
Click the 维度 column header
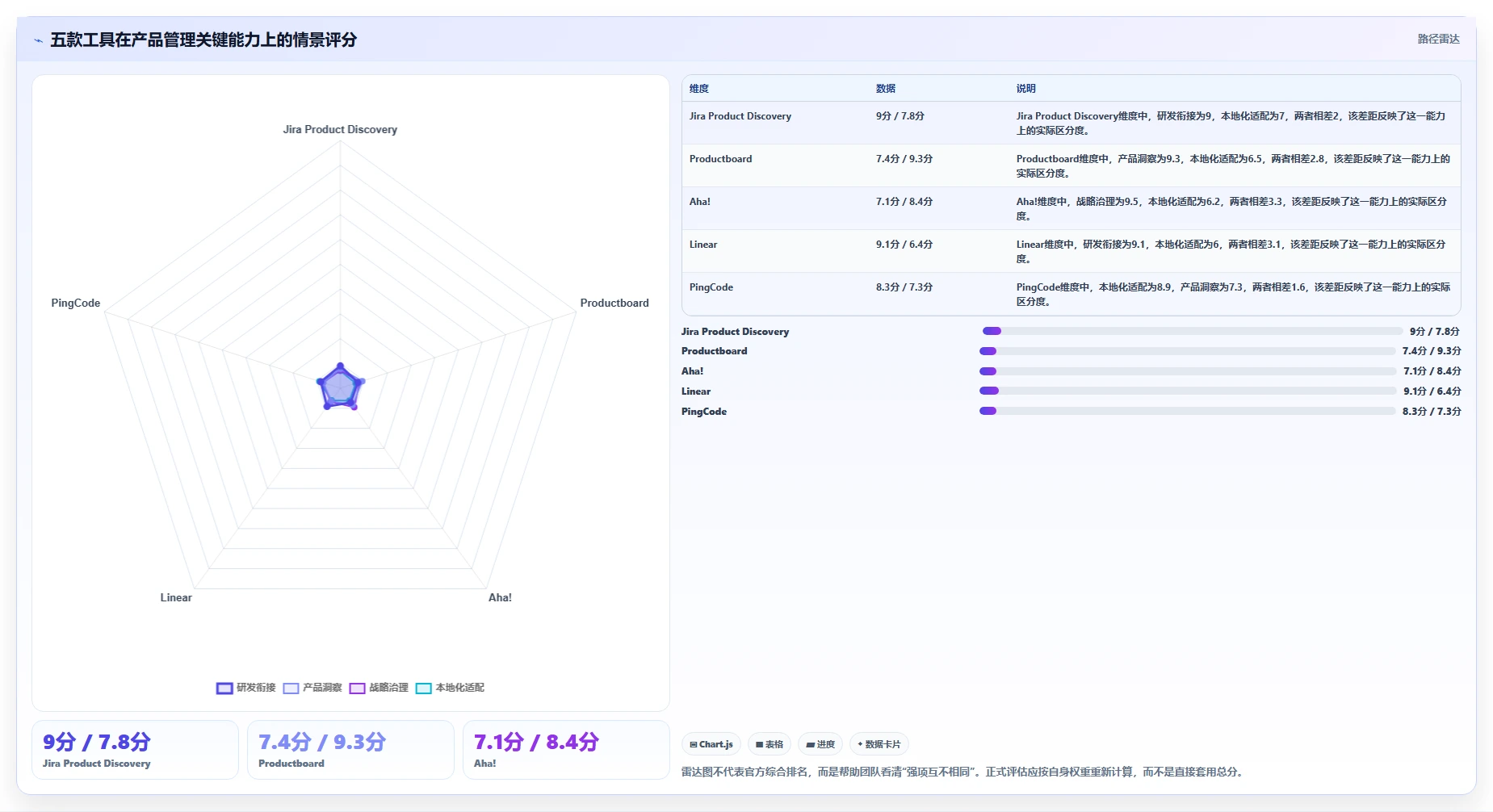[x=699, y=89]
